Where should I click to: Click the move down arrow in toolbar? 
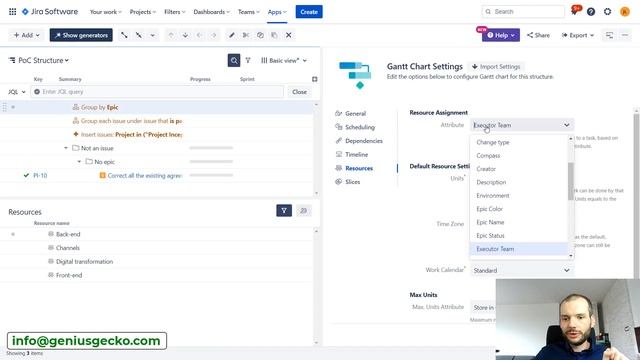pyautogui.click(x=185, y=35)
